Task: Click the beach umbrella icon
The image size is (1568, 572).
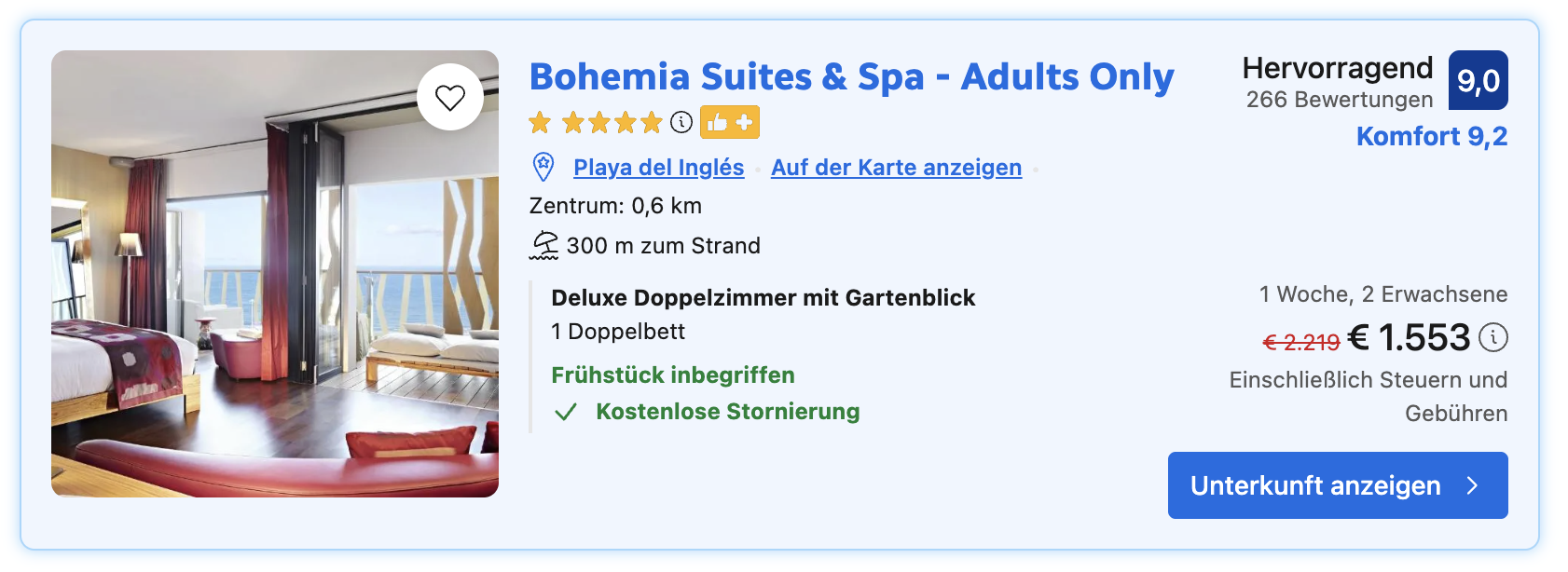Action: pyautogui.click(x=543, y=246)
